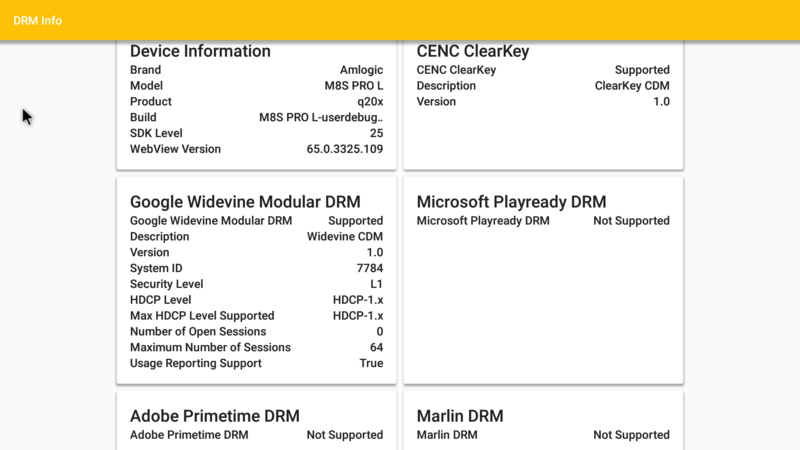Viewport: 800px width, 450px height.
Task: Select the Security Level label
Action: 166,284
